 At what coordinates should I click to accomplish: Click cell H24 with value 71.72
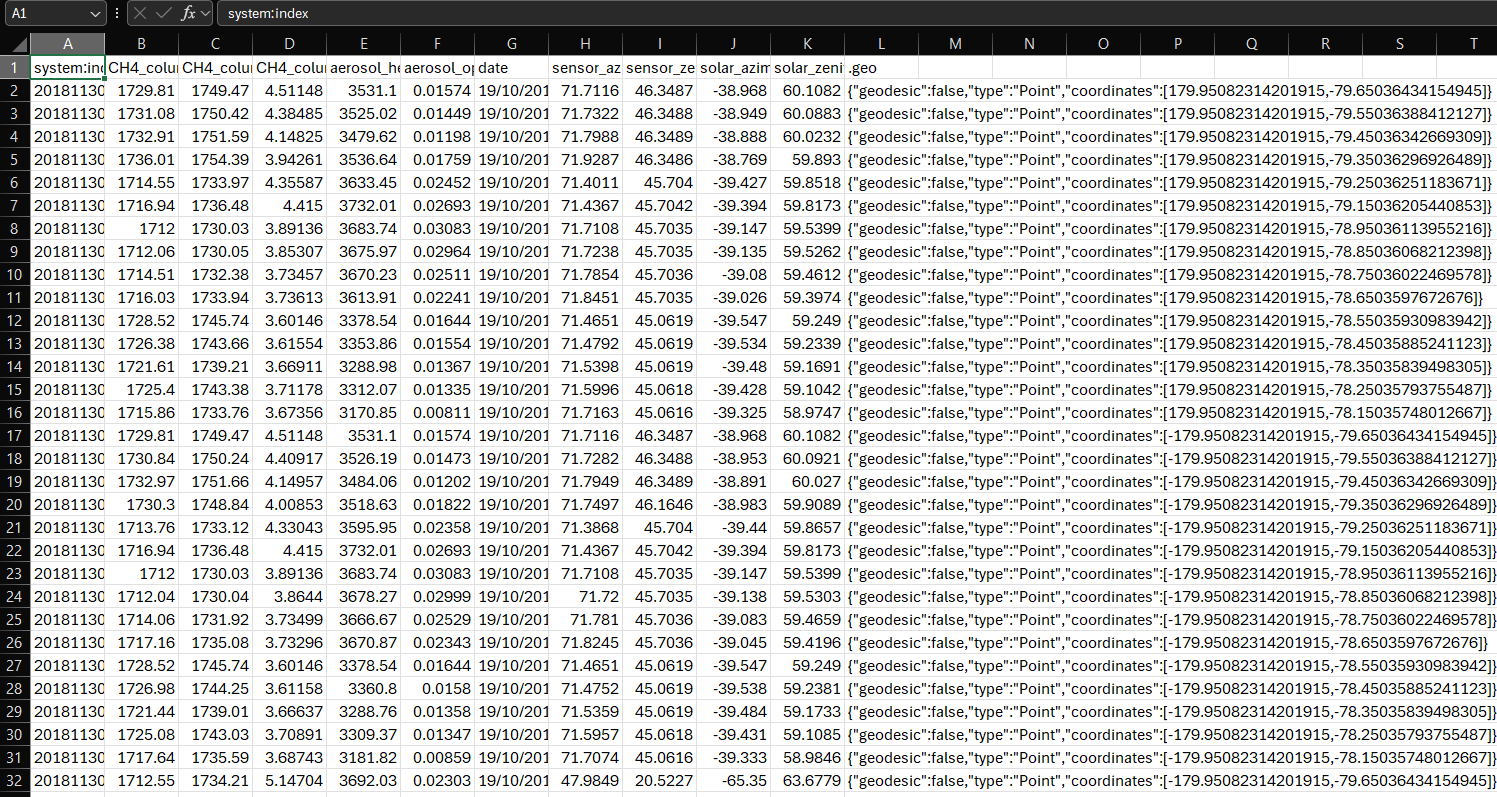(585, 596)
